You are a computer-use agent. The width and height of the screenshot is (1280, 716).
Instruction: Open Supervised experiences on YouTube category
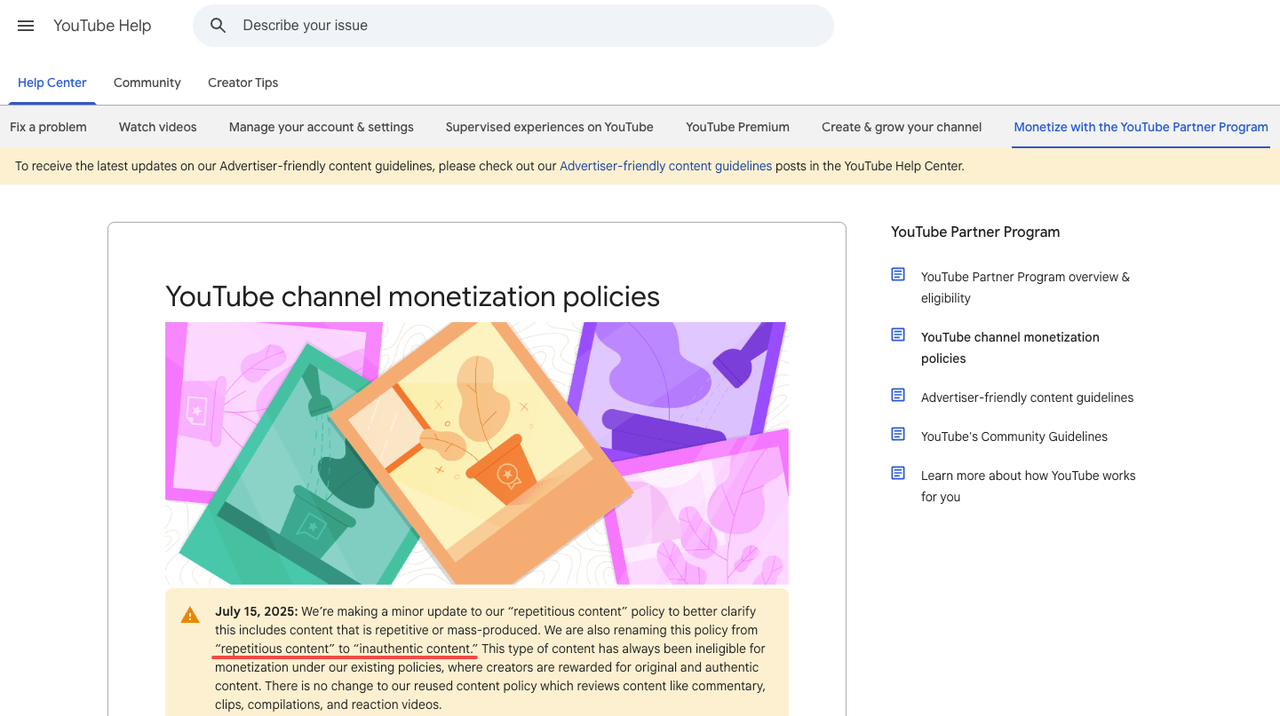coord(550,127)
